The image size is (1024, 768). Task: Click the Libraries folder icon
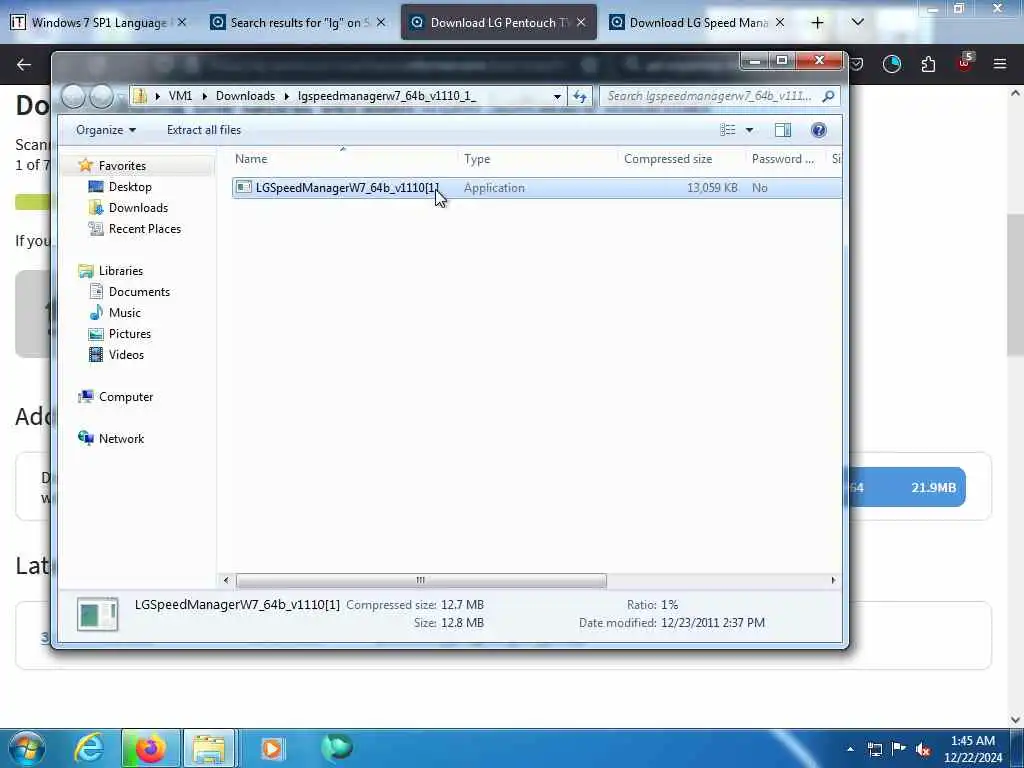(x=86, y=270)
